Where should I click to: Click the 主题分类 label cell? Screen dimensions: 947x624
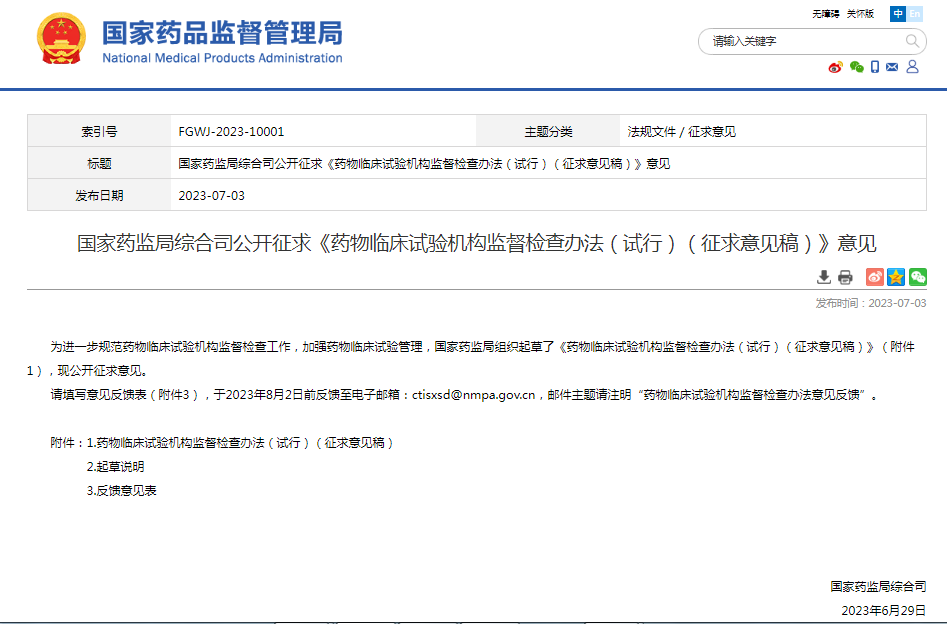point(548,132)
